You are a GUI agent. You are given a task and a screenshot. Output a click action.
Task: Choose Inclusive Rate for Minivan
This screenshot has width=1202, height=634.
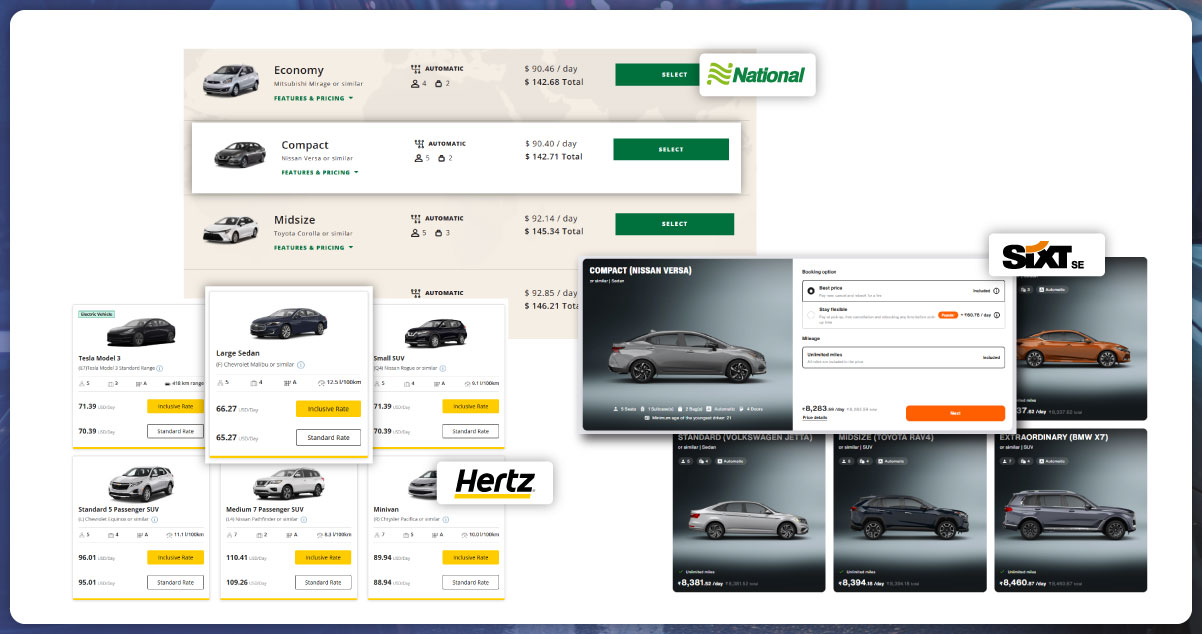pos(470,557)
